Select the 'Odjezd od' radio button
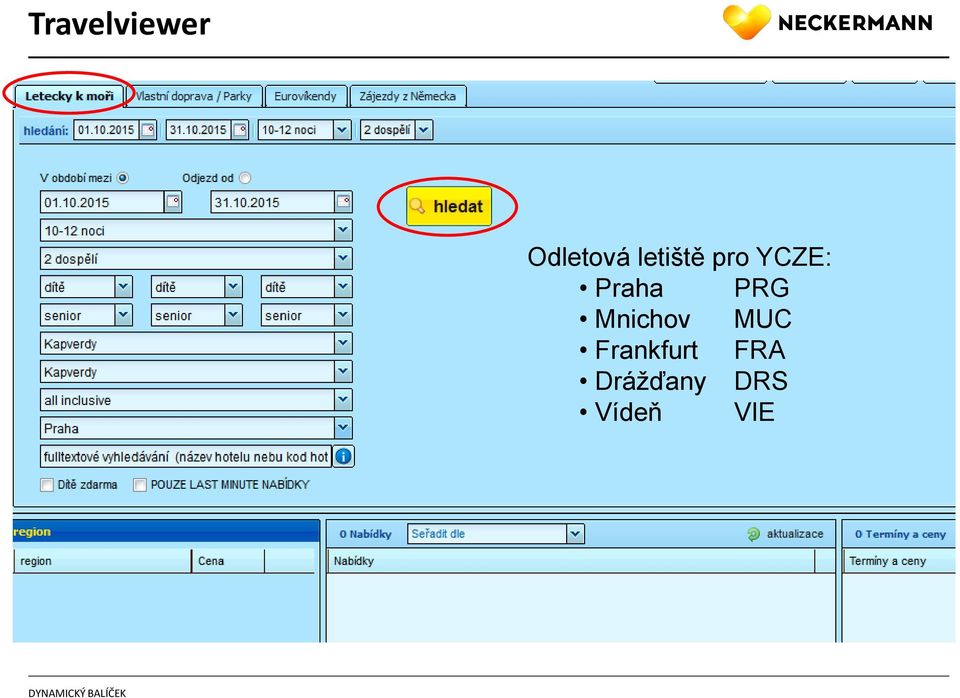The image size is (960, 698). coord(245,178)
